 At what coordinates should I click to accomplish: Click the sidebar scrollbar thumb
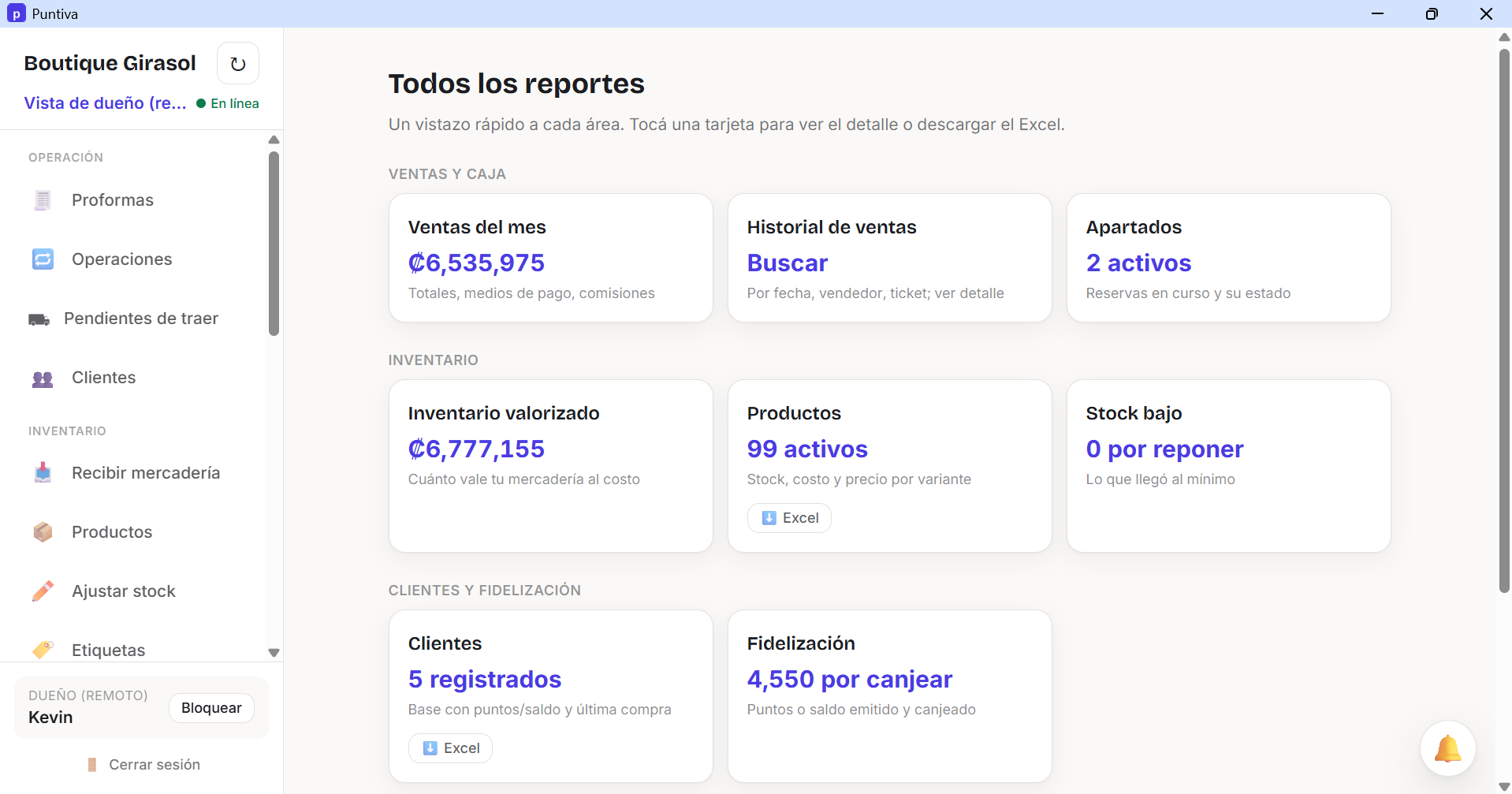274,244
